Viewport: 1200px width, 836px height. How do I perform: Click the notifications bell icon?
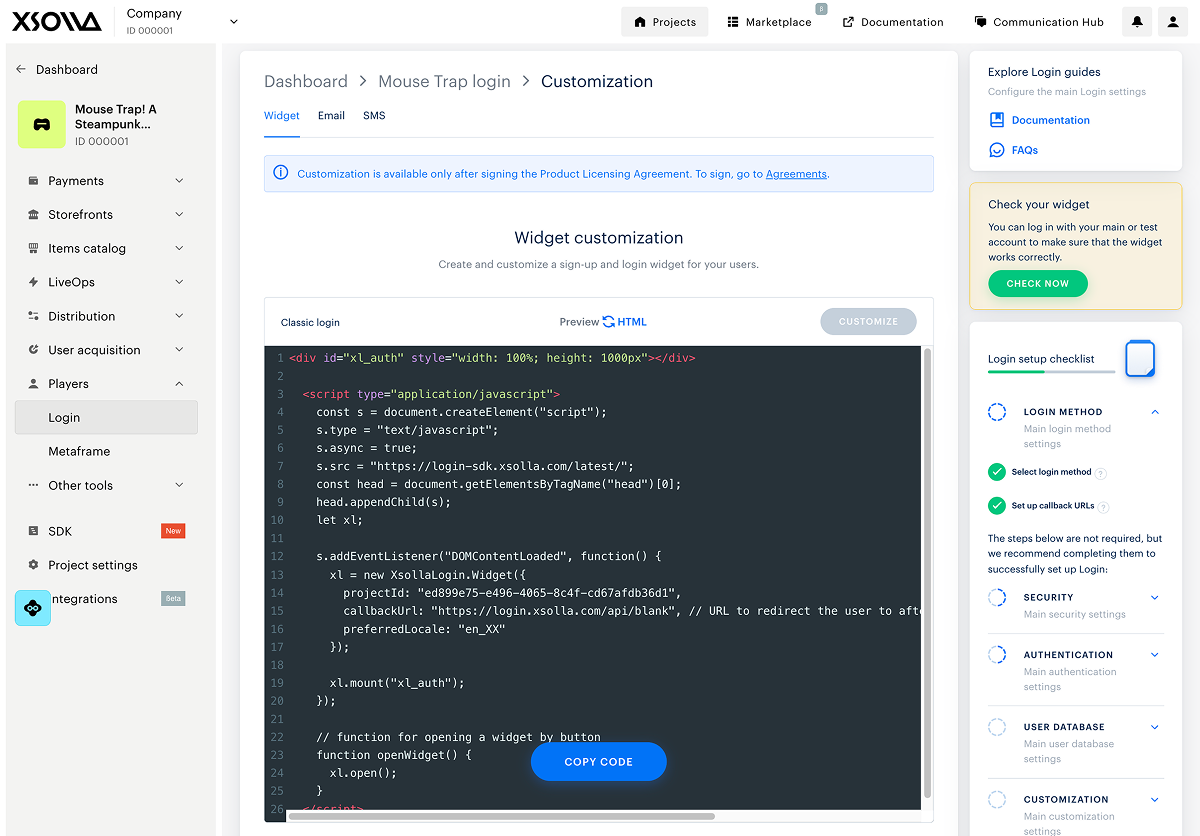coord(1137,22)
